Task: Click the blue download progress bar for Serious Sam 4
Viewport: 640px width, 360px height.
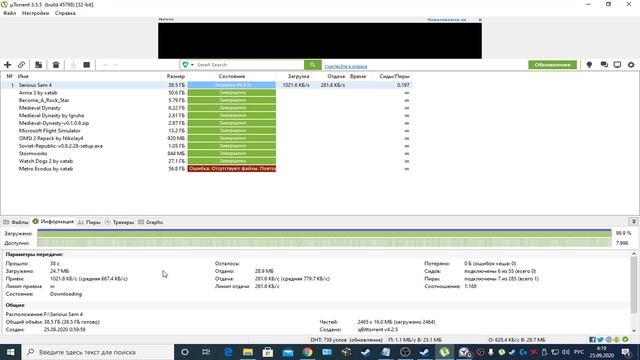Action: tap(232, 85)
